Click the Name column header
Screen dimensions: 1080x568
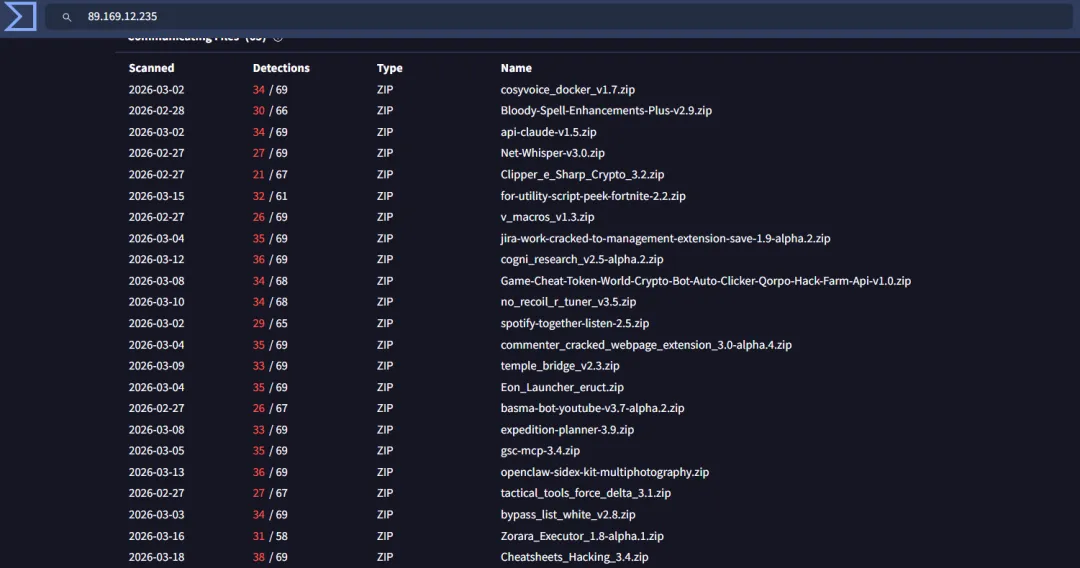pos(516,68)
